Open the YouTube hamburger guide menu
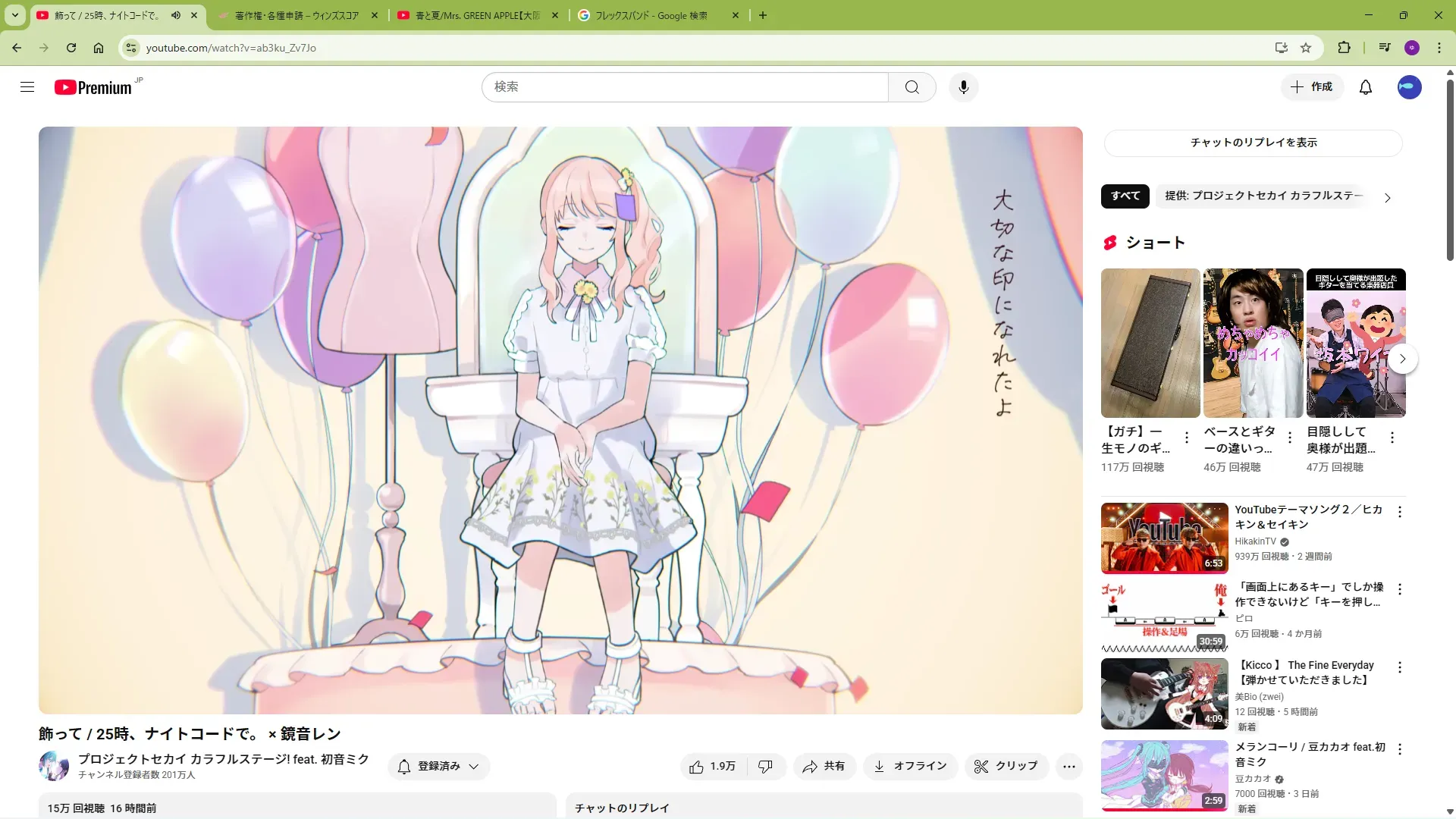Image resolution: width=1456 pixels, height=819 pixels. click(27, 87)
